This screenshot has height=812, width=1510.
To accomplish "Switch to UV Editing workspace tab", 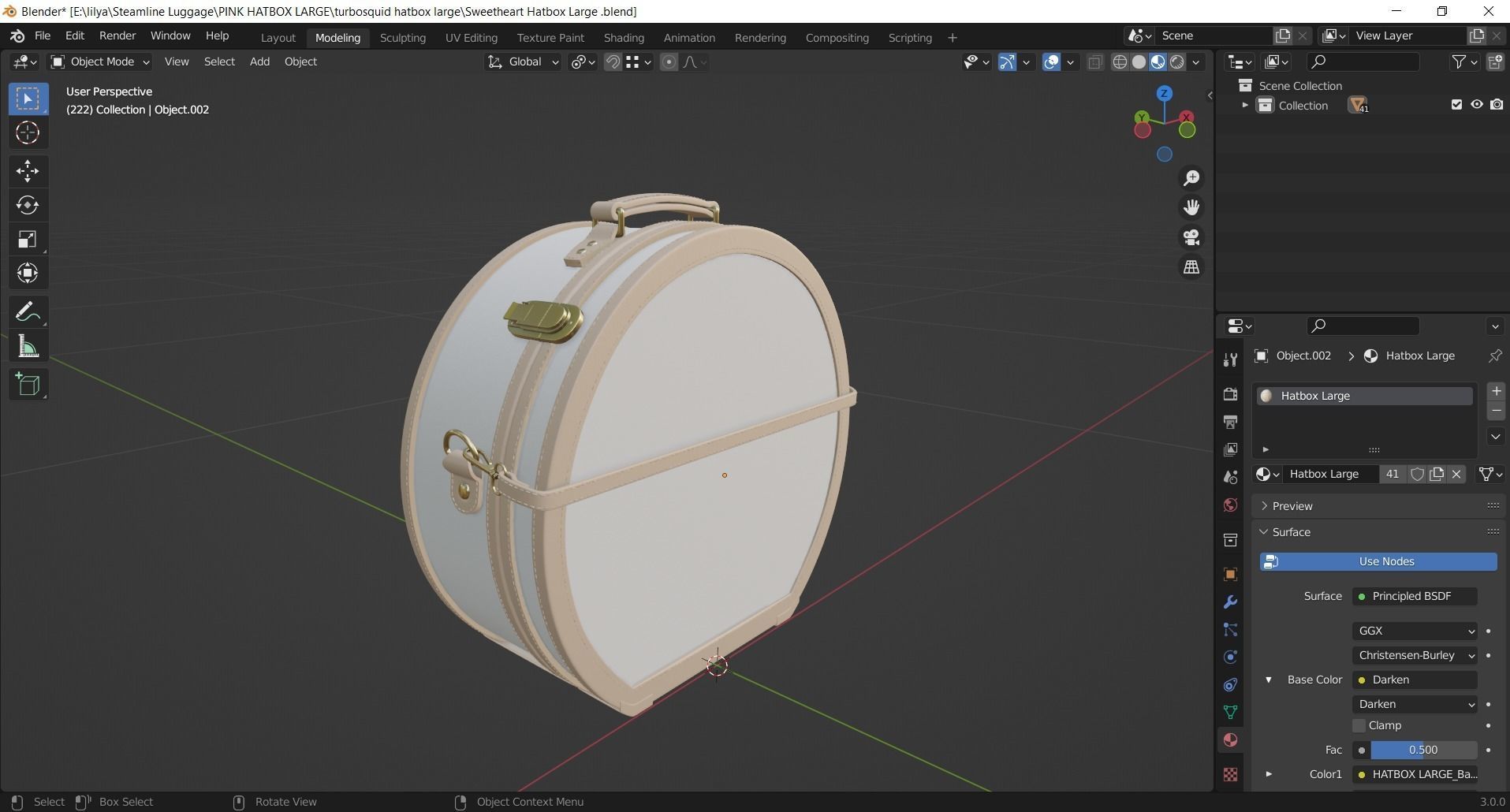I will coord(471,37).
